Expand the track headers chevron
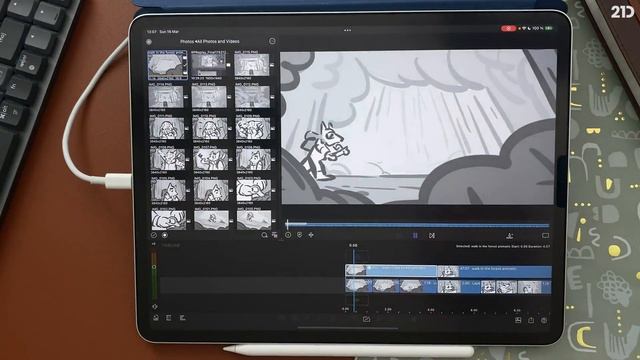Image resolution: width=640 pixels, height=360 pixels. tap(154, 244)
